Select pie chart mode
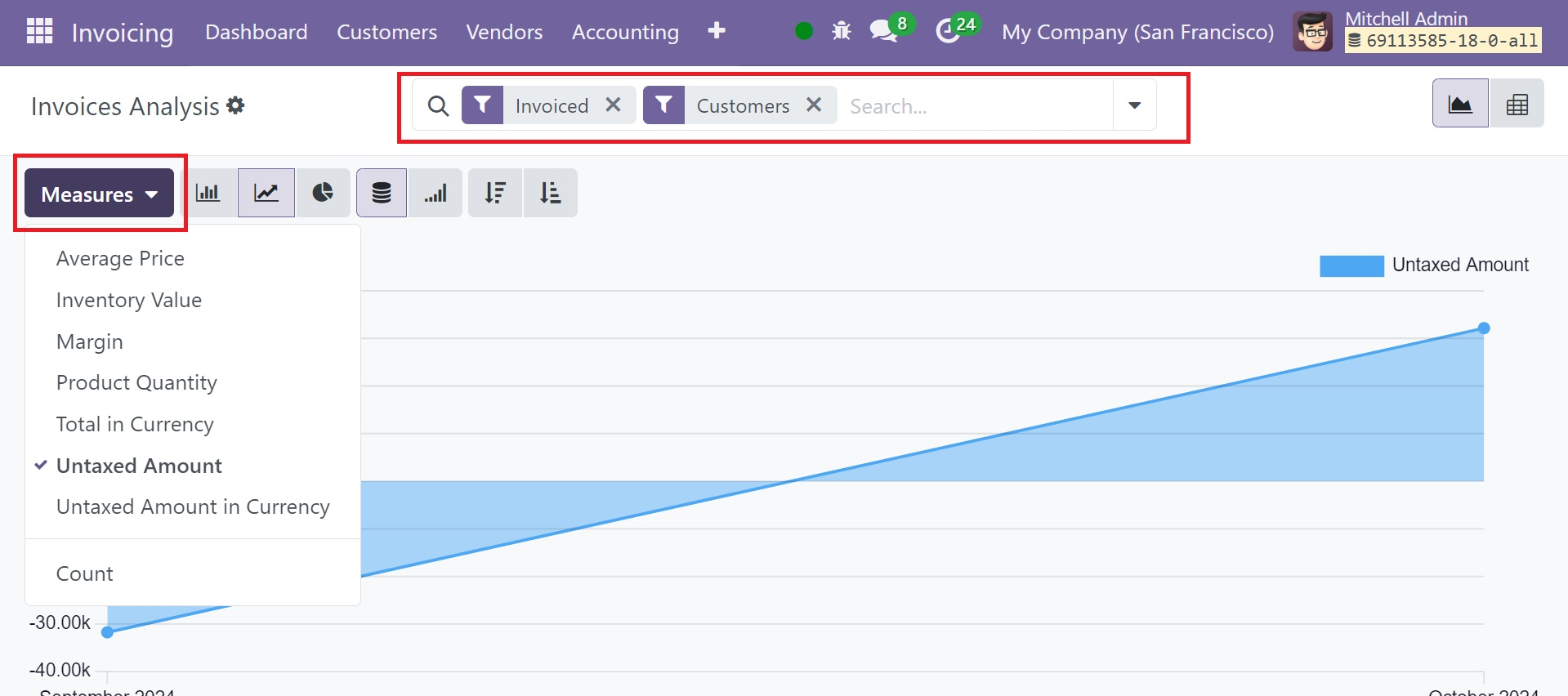Image resolution: width=1568 pixels, height=696 pixels. point(323,193)
